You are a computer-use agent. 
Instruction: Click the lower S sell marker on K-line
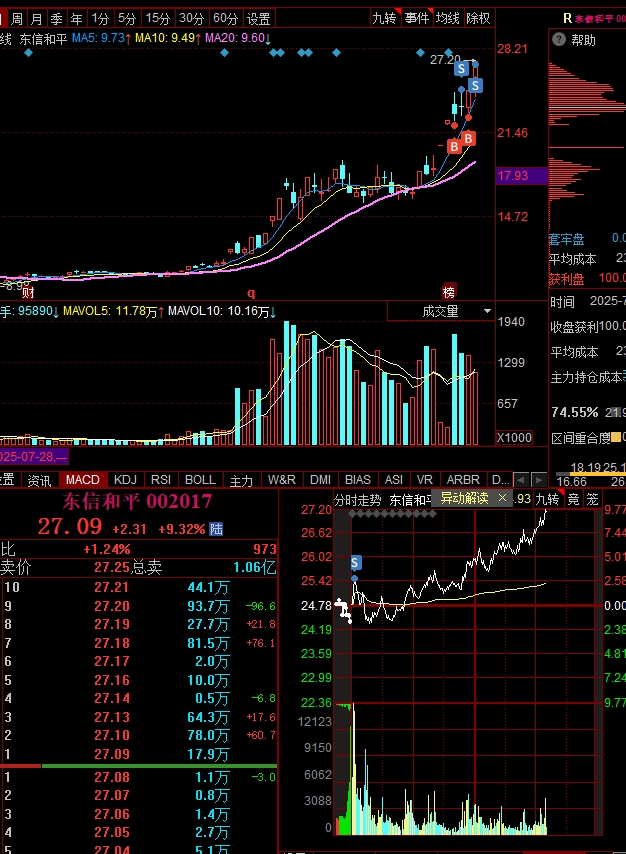(x=476, y=86)
